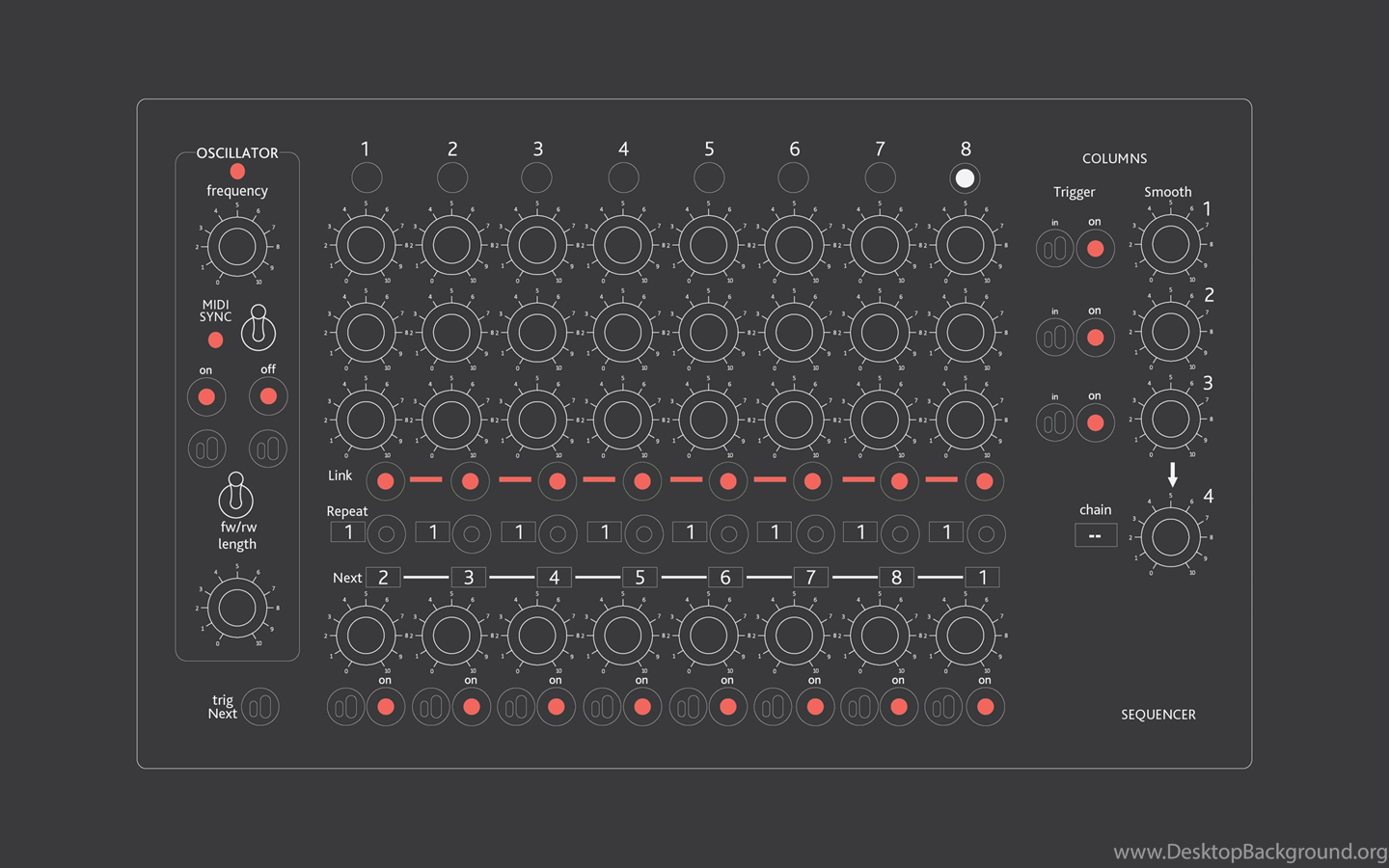Click the bottom row step 1 input jack
The height and width of the screenshot is (868, 1389).
[345, 708]
